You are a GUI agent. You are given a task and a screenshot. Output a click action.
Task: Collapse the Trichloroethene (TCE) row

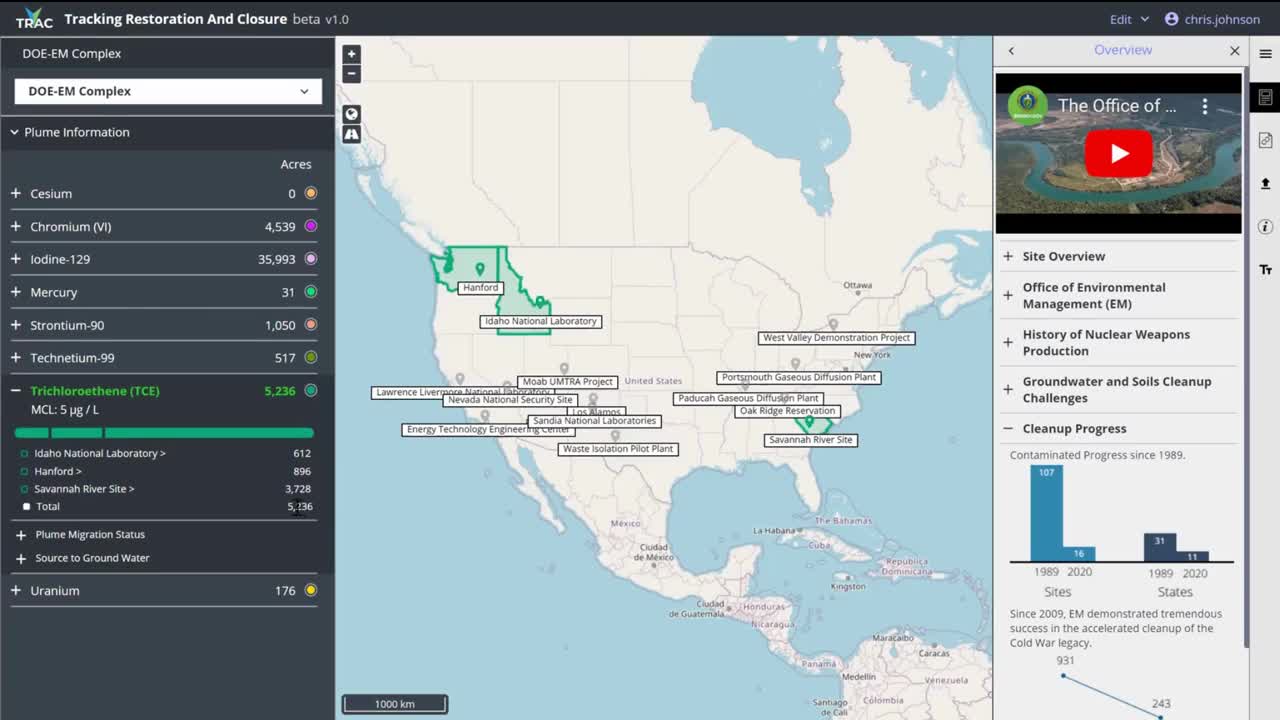16,390
